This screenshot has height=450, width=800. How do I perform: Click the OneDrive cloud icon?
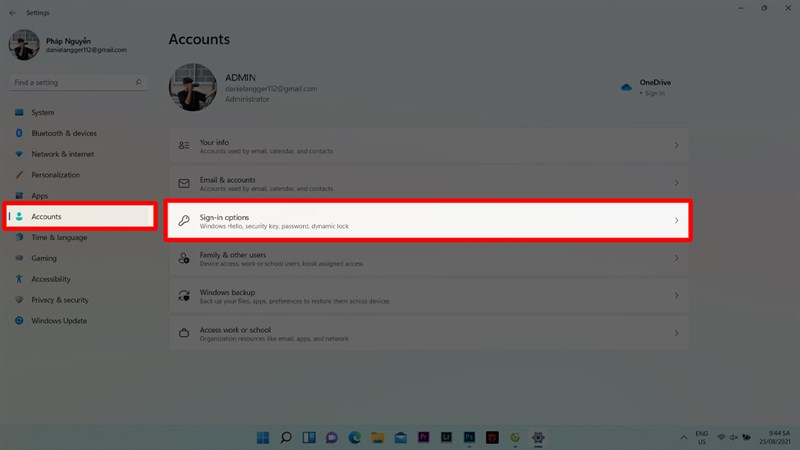[626, 88]
